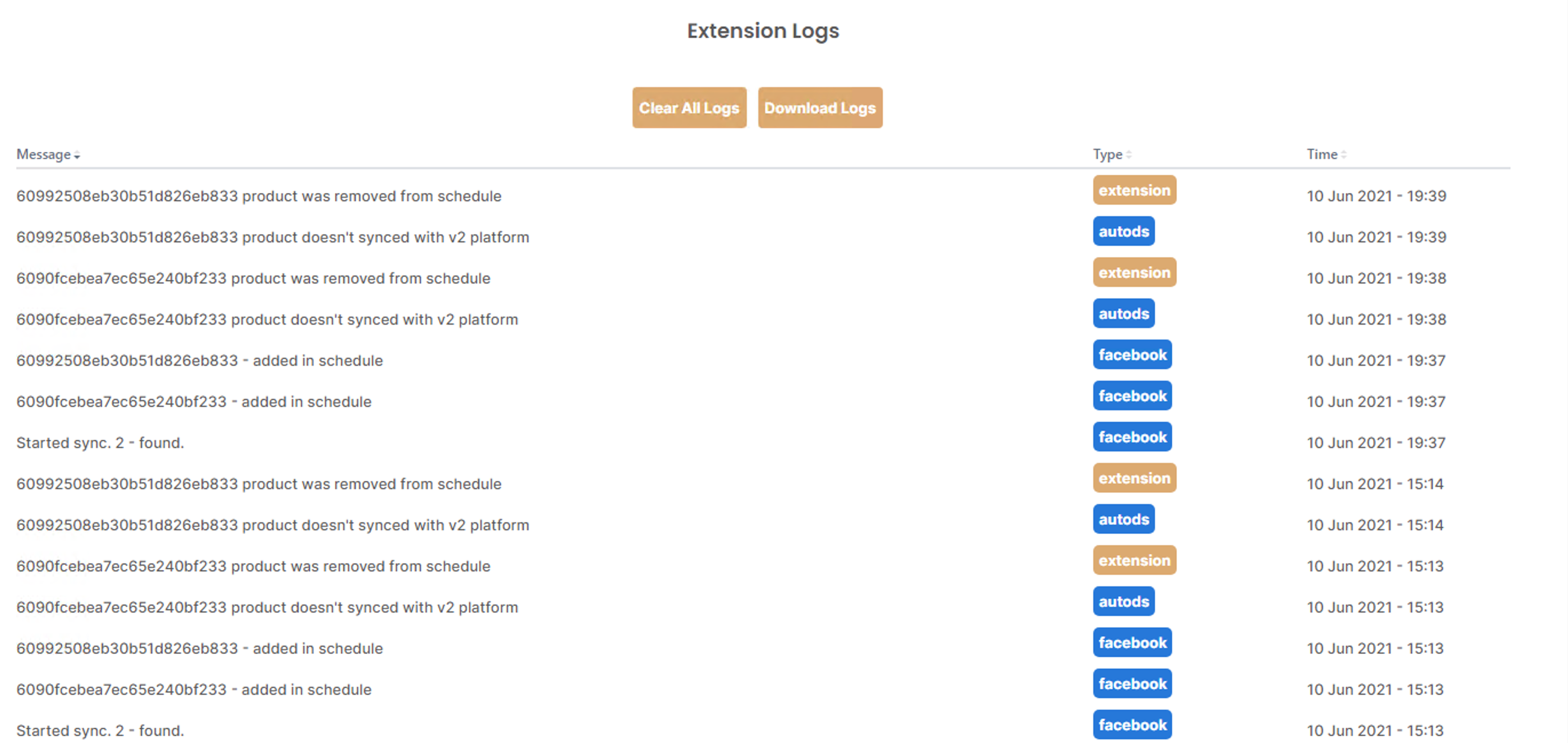
Task: Select 6090fceb doesn't synced message at 19:38
Action: [267, 319]
